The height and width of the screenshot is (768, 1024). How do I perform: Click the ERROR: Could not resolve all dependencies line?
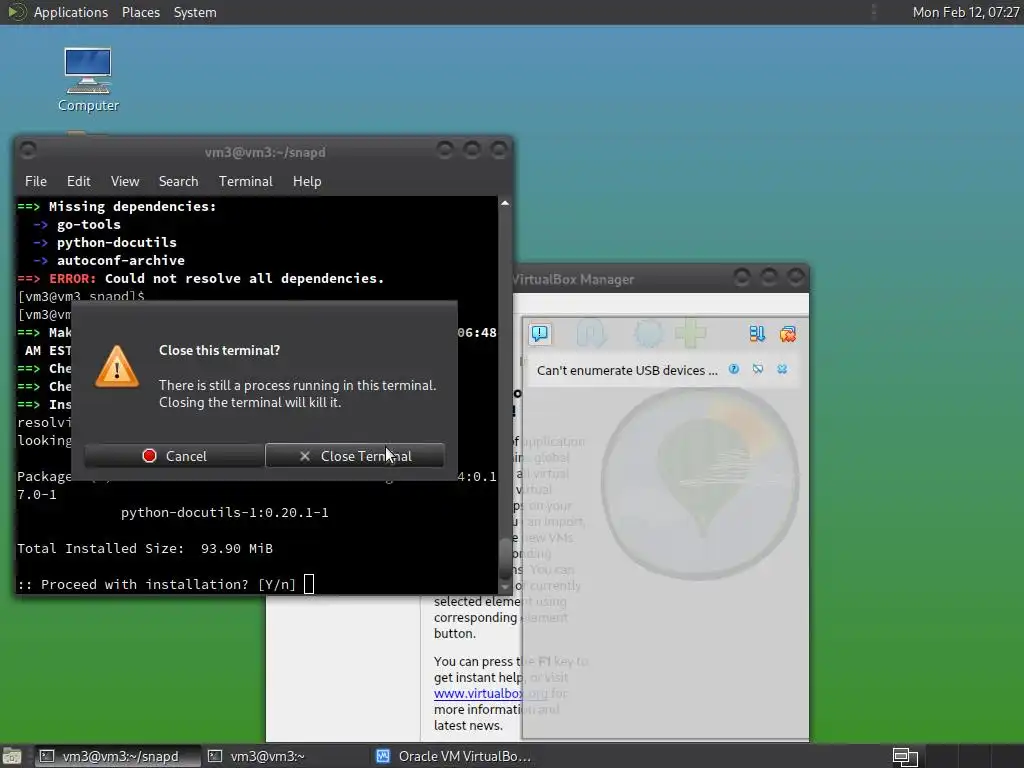click(200, 278)
